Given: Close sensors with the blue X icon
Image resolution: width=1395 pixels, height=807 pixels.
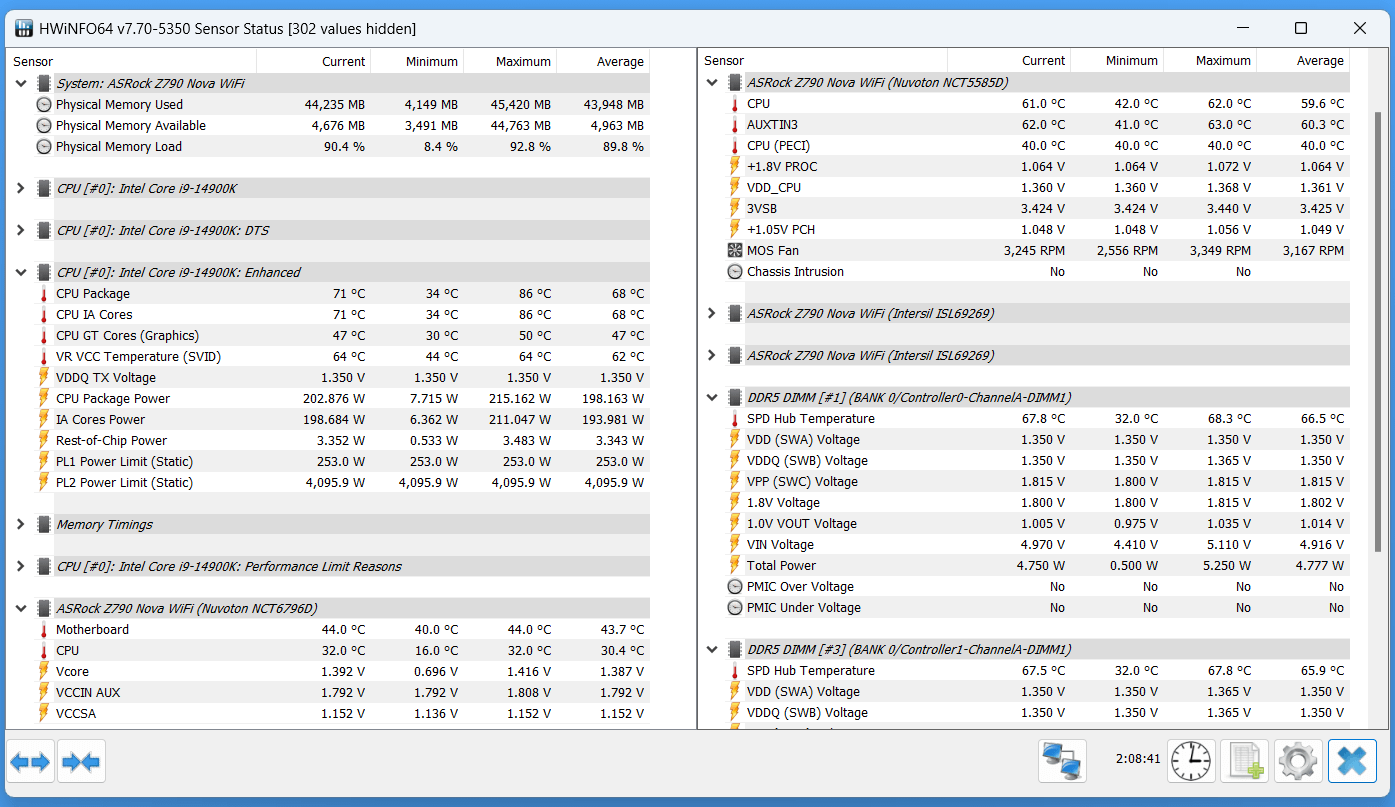Looking at the screenshot, I should tap(1352, 762).
